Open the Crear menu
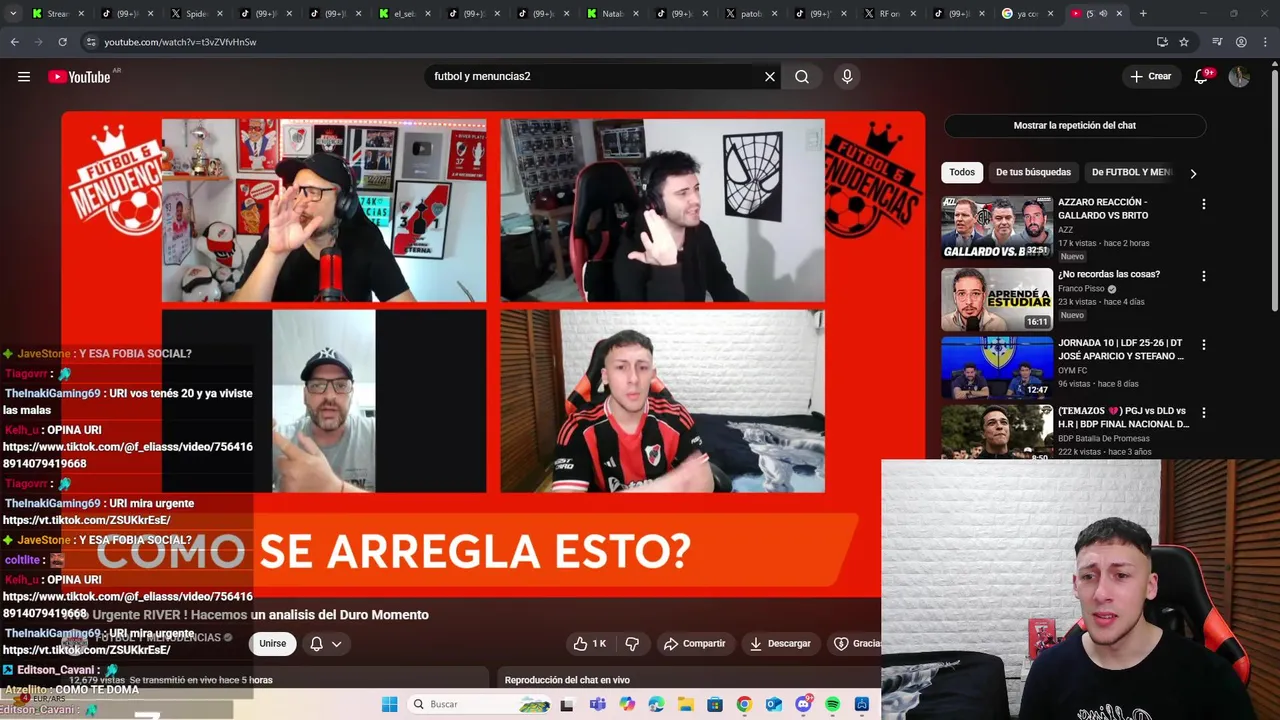 coord(1151,76)
